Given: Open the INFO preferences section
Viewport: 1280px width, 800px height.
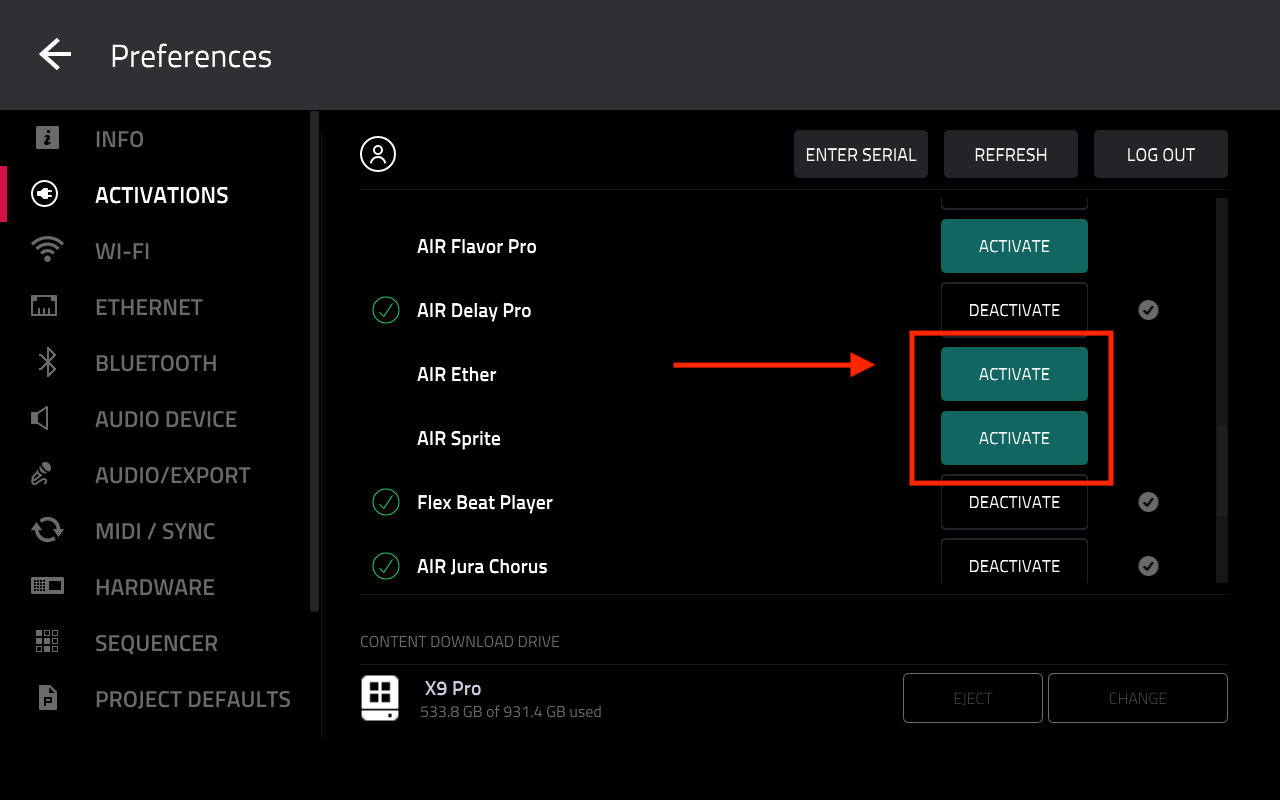Looking at the screenshot, I should 119,139.
